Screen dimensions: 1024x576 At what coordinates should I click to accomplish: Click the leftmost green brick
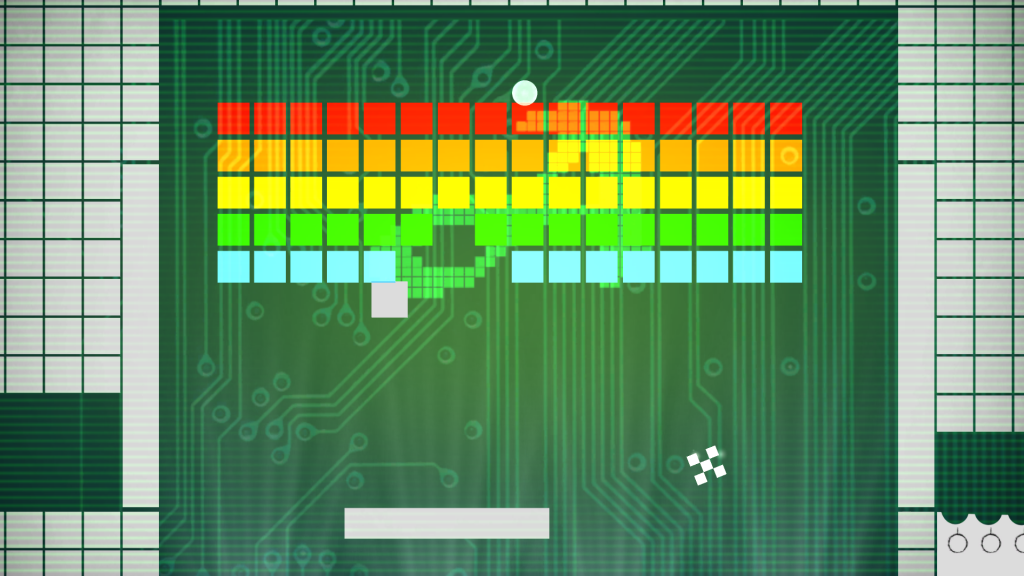click(x=234, y=230)
